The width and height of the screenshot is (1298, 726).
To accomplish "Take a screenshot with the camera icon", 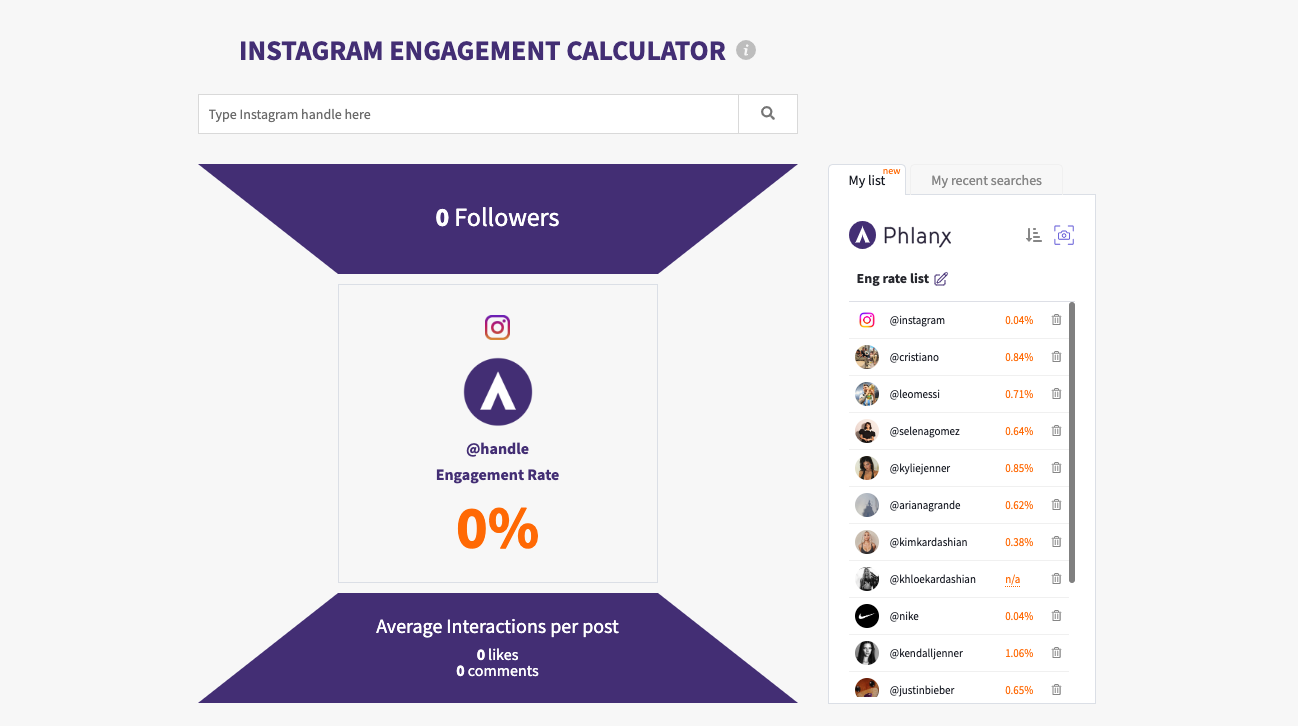I will click(x=1064, y=235).
